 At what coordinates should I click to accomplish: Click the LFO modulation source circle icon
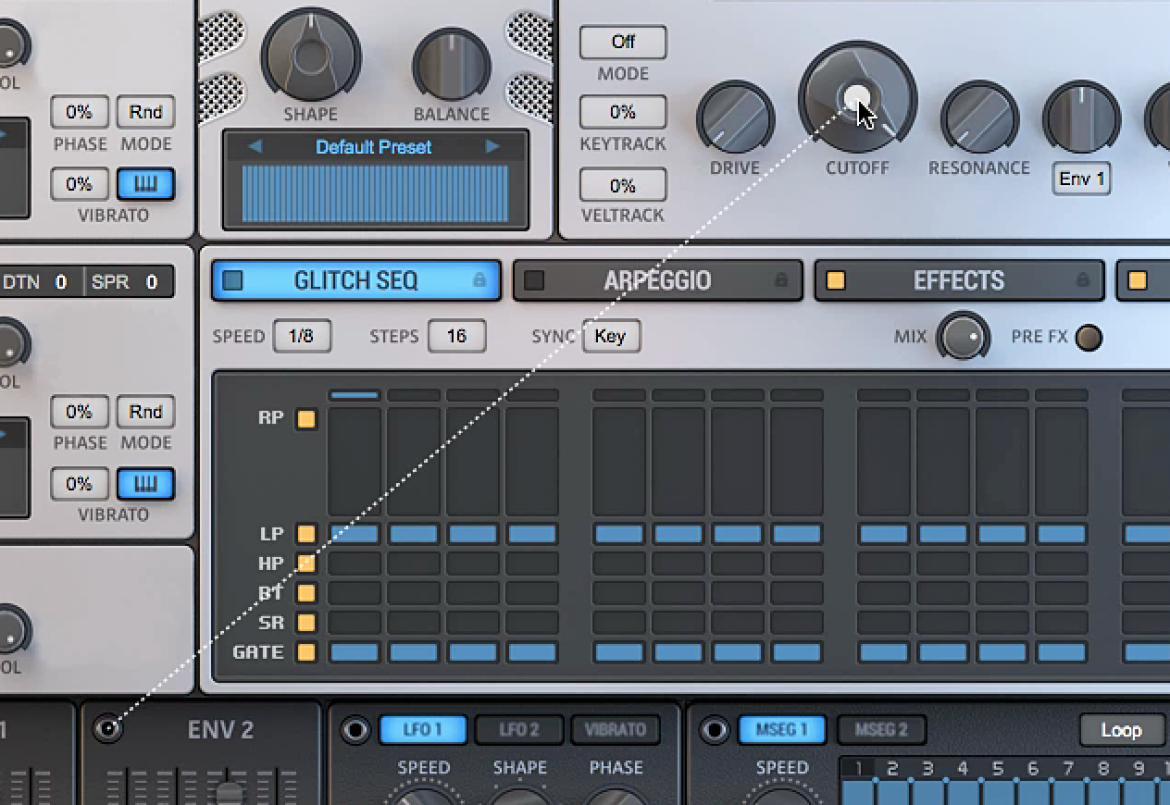click(x=355, y=730)
